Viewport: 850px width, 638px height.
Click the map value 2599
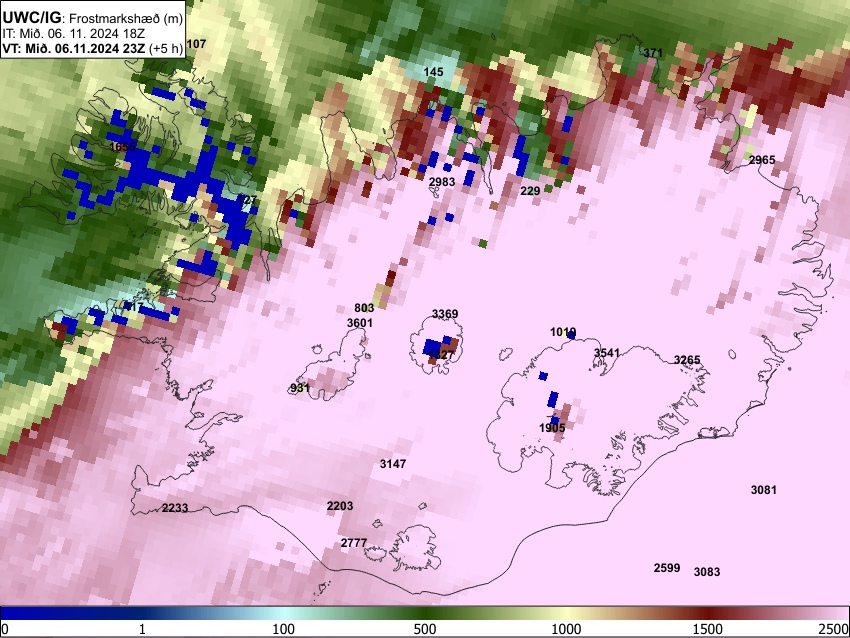point(667,568)
